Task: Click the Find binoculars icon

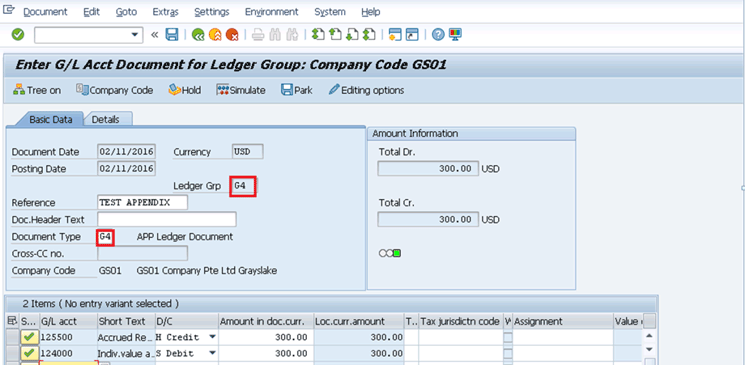Action: (275, 35)
